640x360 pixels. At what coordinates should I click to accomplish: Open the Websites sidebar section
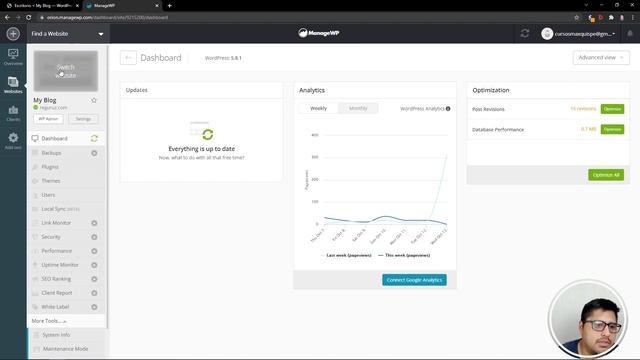[x=13, y=85]
